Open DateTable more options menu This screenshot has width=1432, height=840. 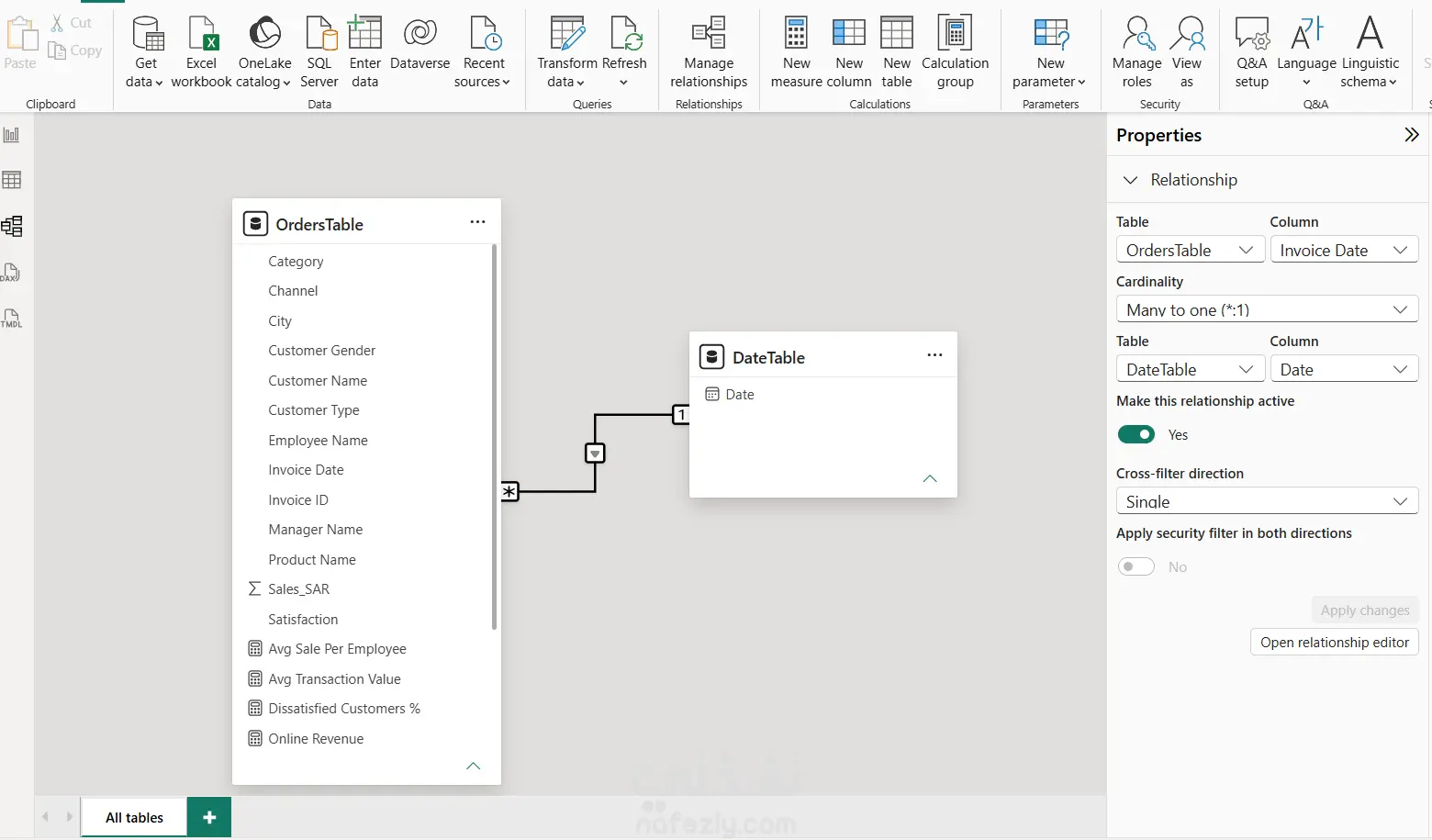point(934,355)
